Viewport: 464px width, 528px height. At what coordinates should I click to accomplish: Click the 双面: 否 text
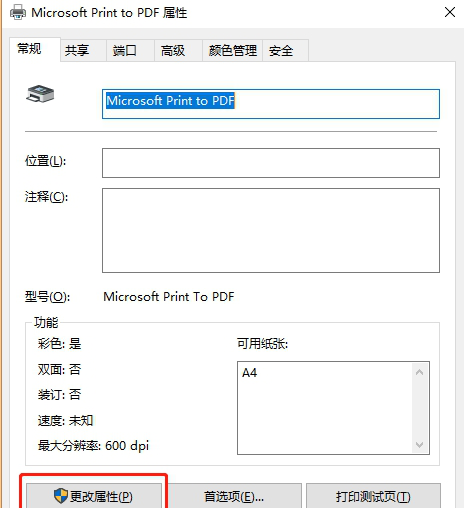tap(60, 369)
